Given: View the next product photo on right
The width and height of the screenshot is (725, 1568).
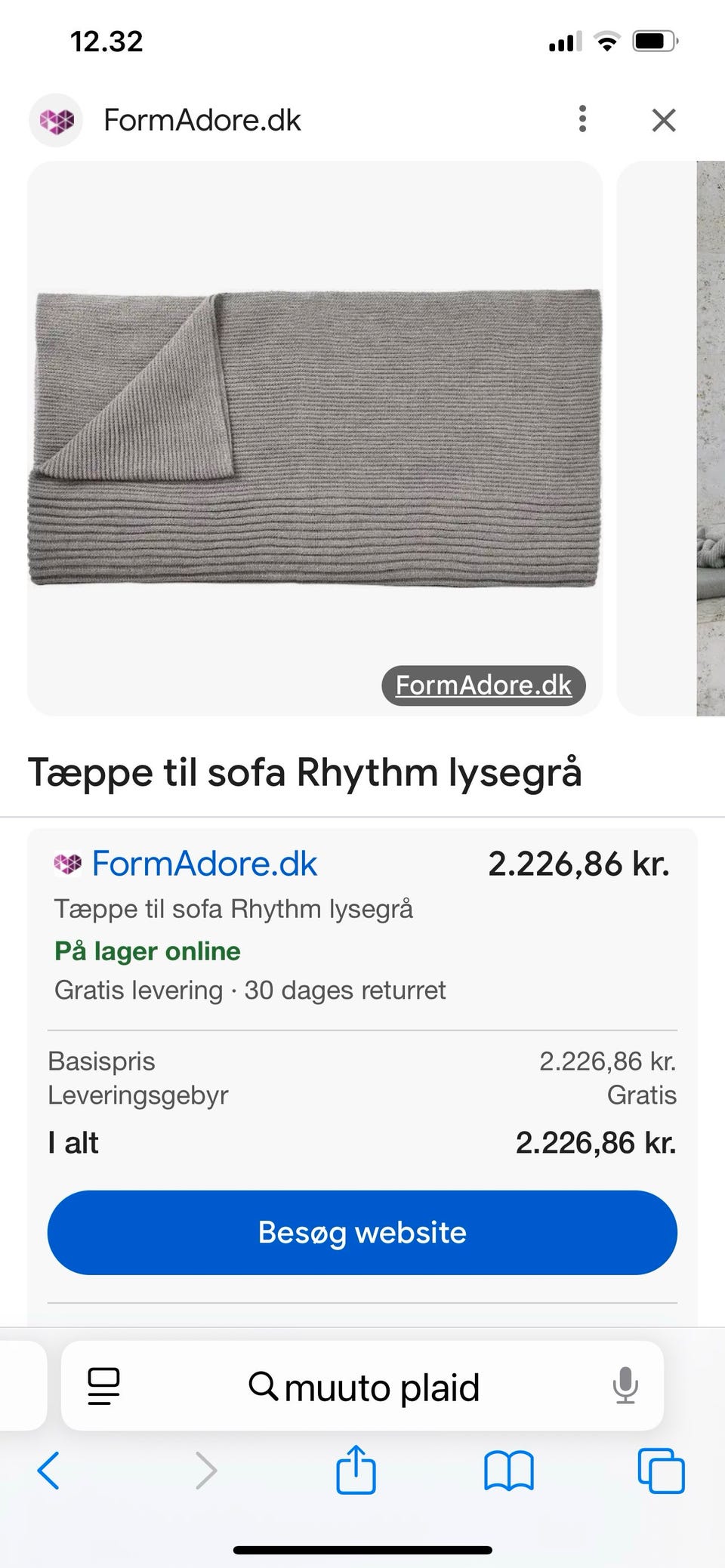Looking at the screenshot, I should tap(672, 438).
